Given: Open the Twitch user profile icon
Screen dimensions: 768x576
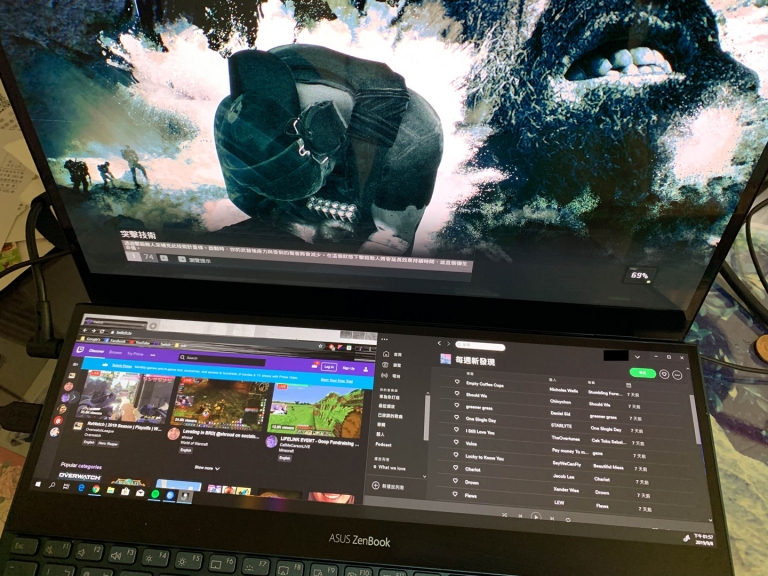Looking at the screenshot, I should tap(365, 369).
